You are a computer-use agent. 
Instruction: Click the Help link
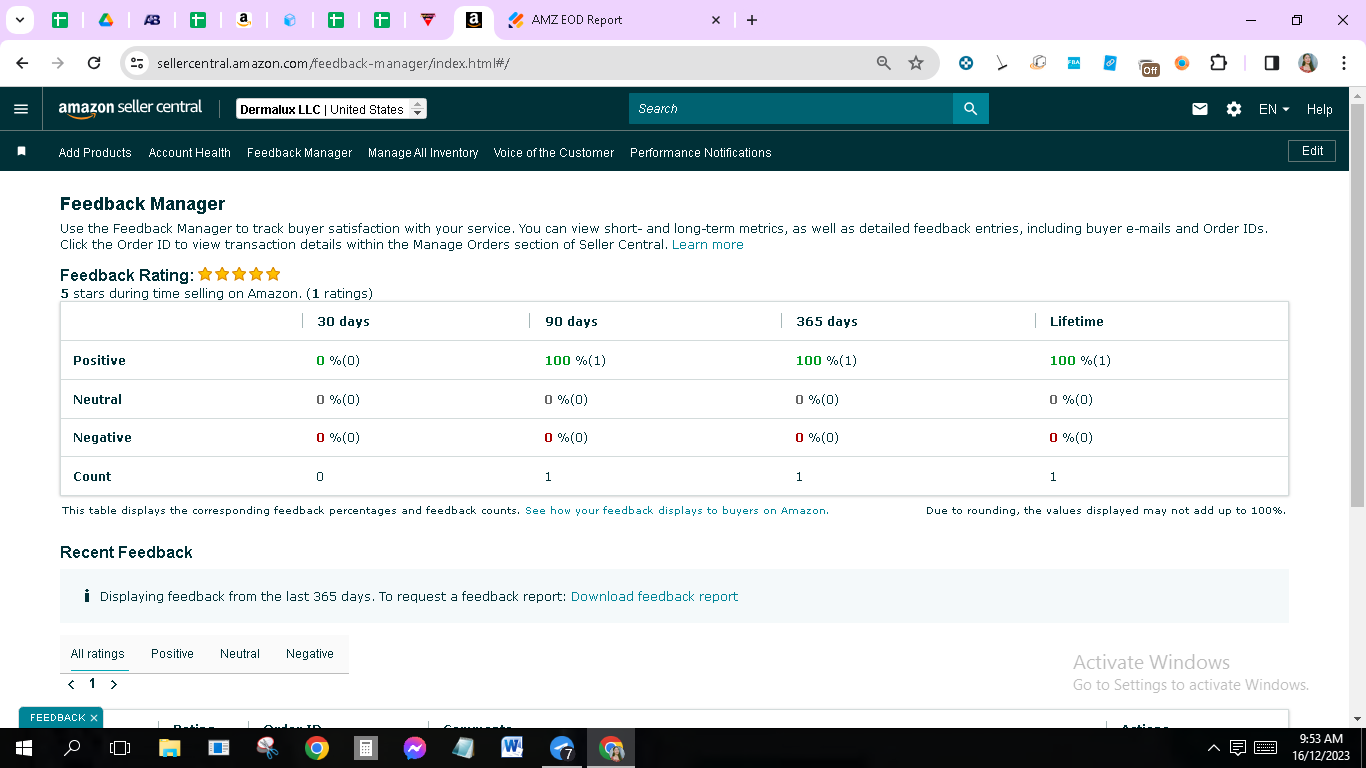(x=1319, y=109)
